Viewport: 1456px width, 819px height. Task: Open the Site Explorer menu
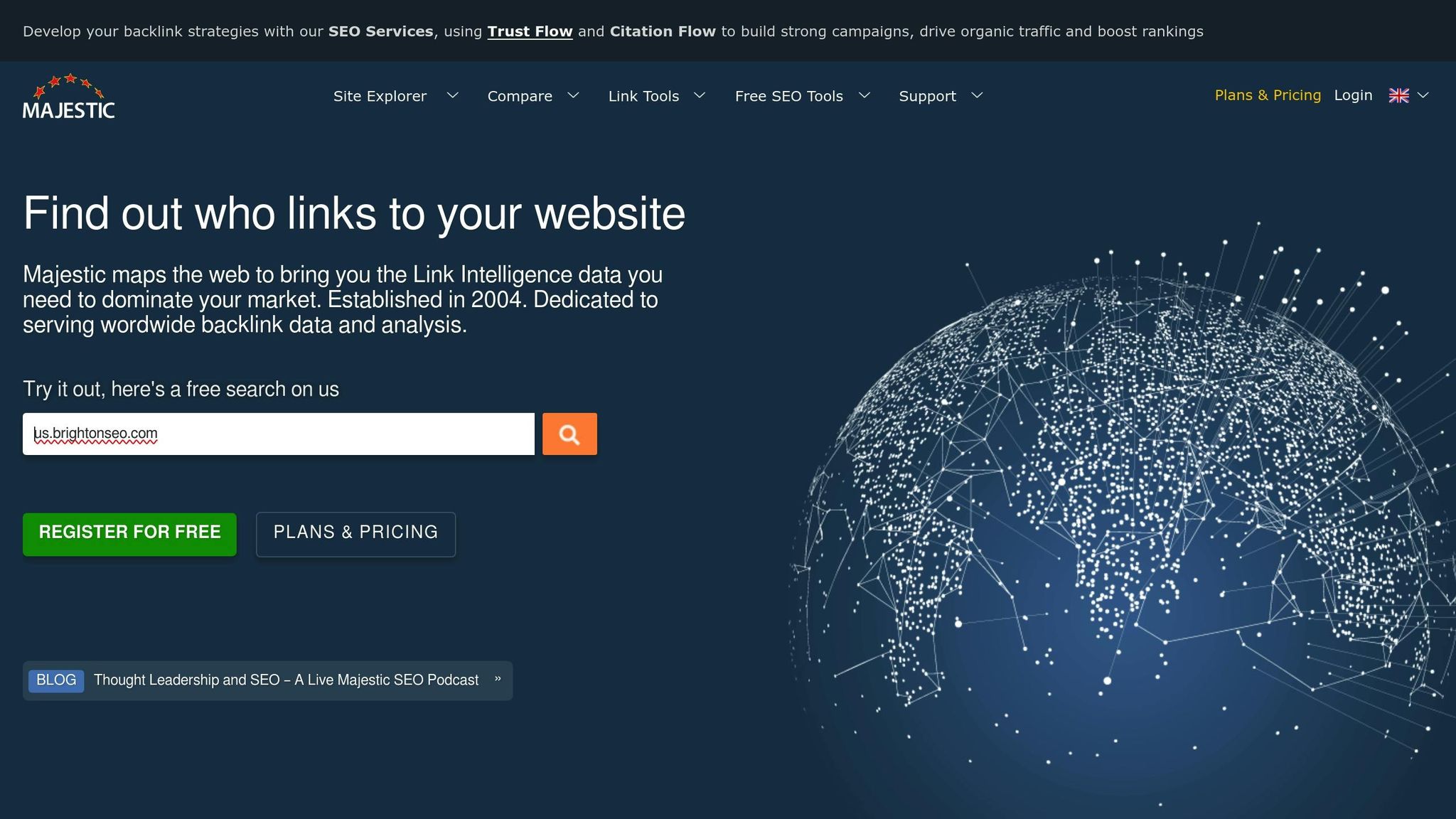click(380, 96)
